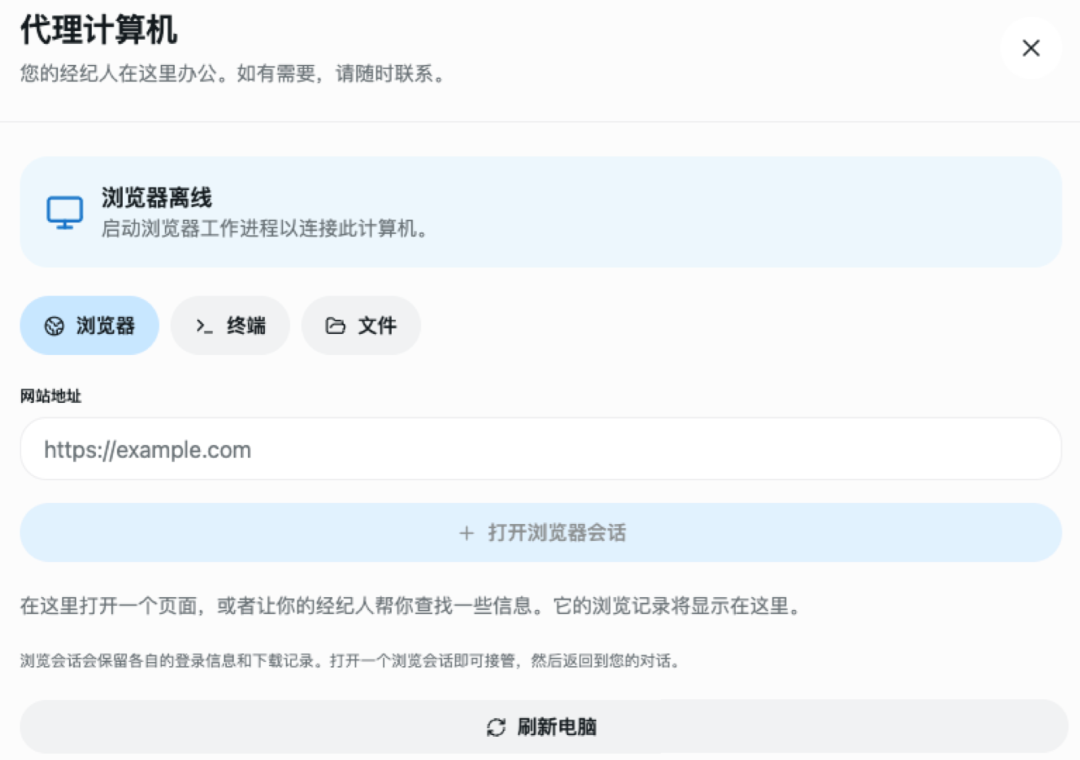
Task: Click the 浏览器离线 heading
Action: pyautogui.click(x=157, y=198)
